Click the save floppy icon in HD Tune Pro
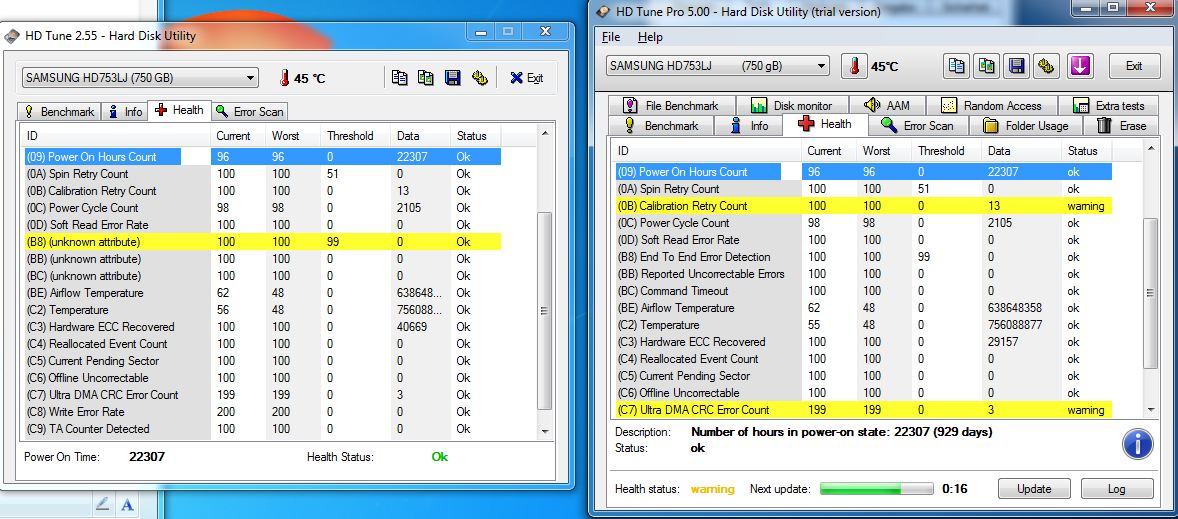1178x519 pixels. pyautogui.click(x=1016, y=66)
